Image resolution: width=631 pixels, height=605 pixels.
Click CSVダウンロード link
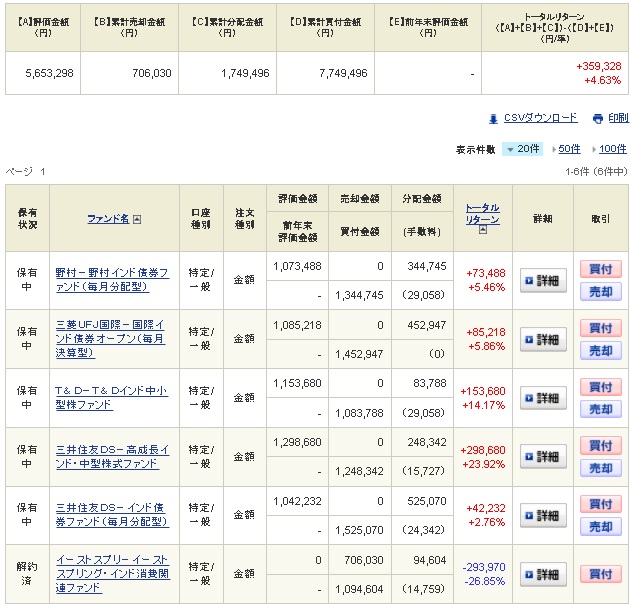pyautogui.click(x=540, y=118)
